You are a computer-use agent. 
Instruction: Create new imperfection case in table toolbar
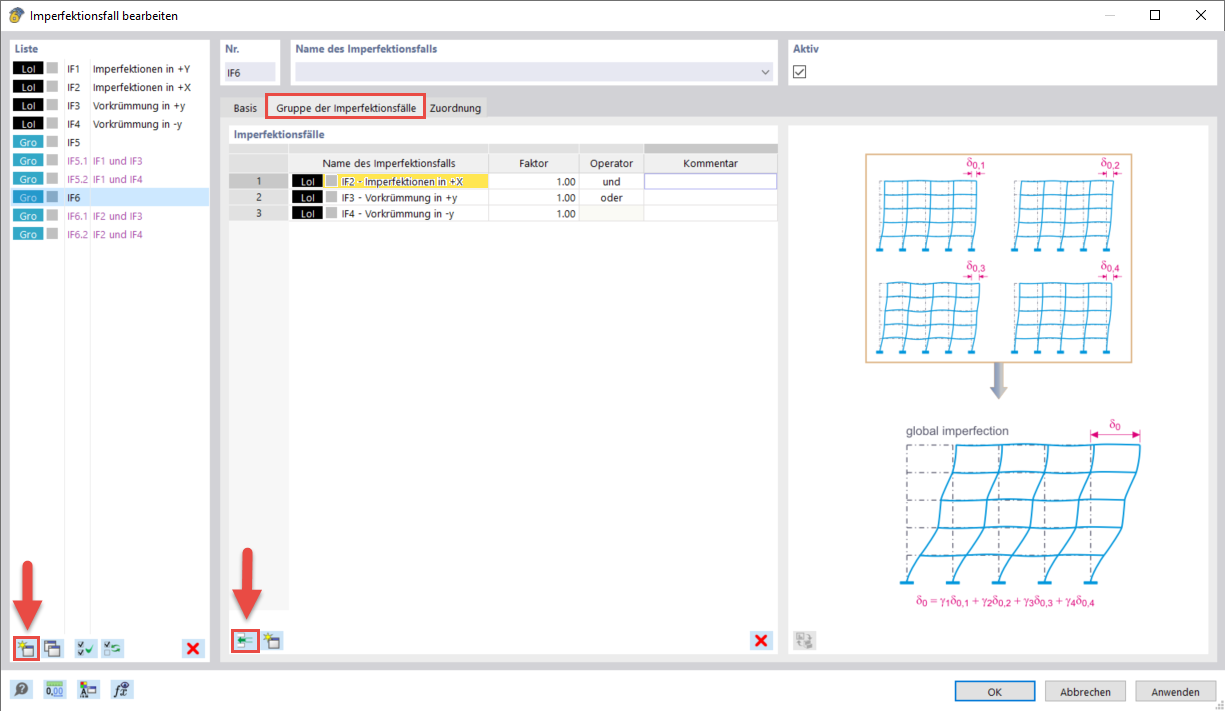(272, 640)
